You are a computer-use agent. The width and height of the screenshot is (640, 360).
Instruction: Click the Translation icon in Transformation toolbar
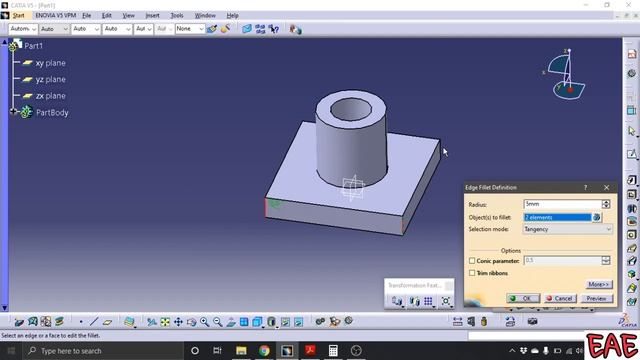[396, 301]
